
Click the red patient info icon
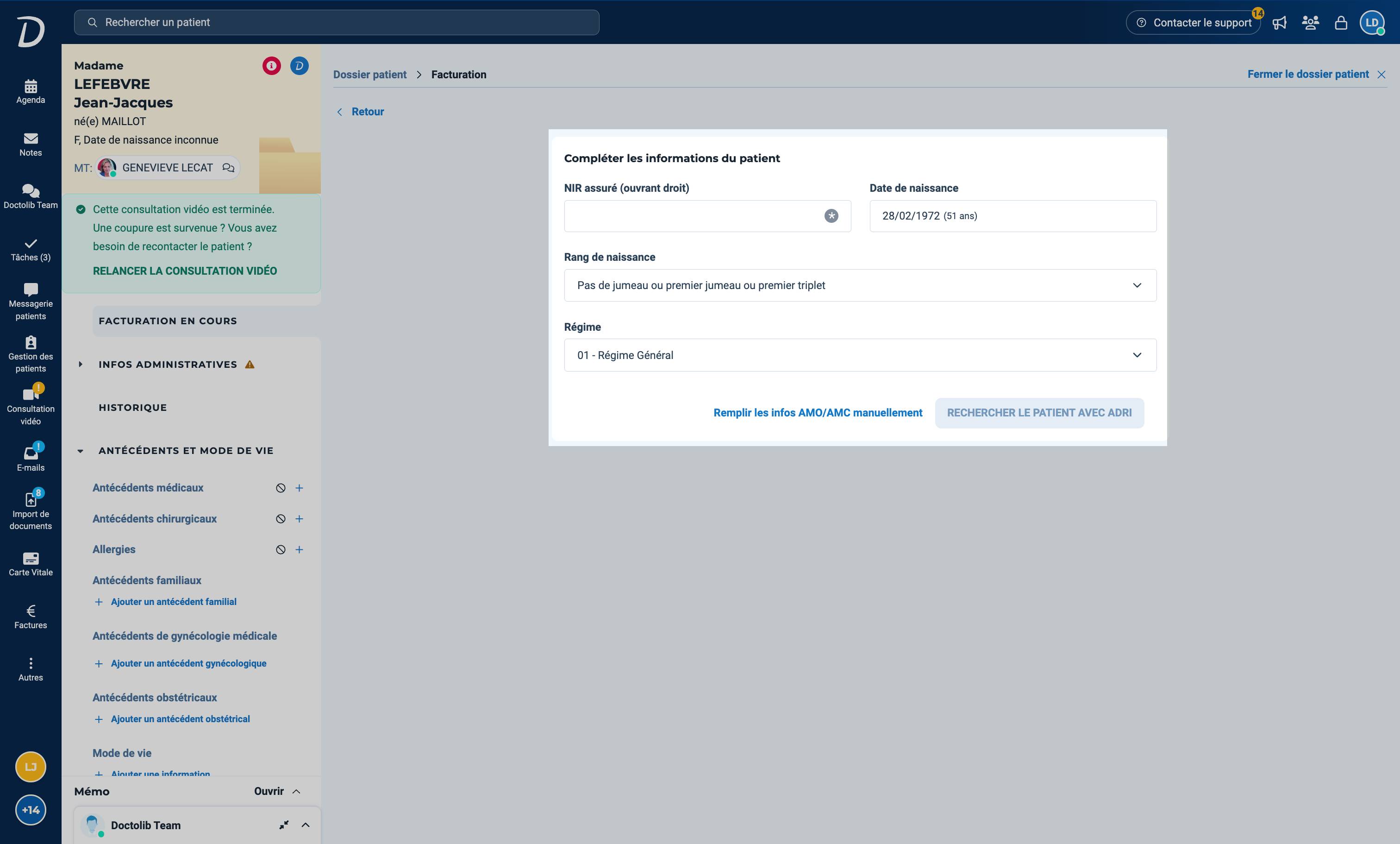[272, 66]
